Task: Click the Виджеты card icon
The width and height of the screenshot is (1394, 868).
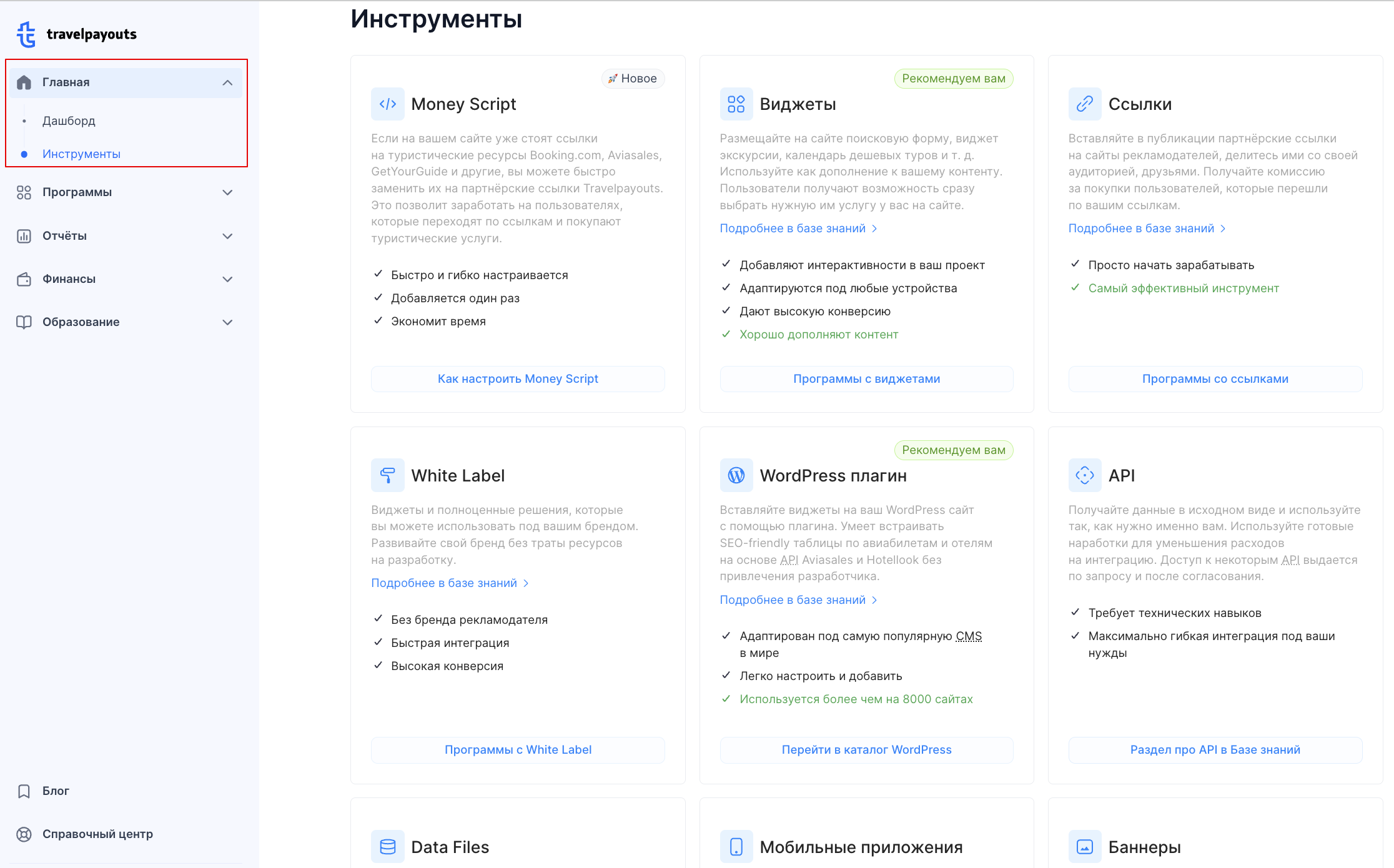Action: (736, 104)
